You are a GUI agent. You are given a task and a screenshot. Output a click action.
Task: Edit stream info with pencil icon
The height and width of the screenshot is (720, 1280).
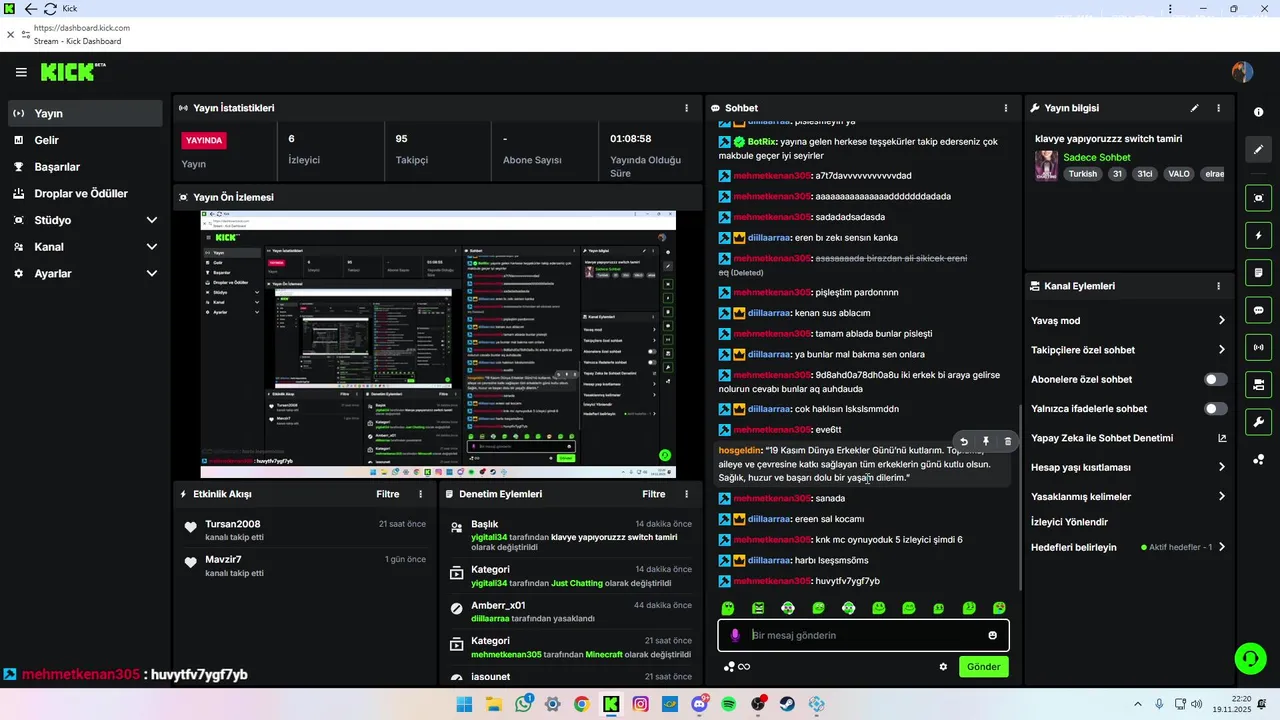[x=1194, y=108]
